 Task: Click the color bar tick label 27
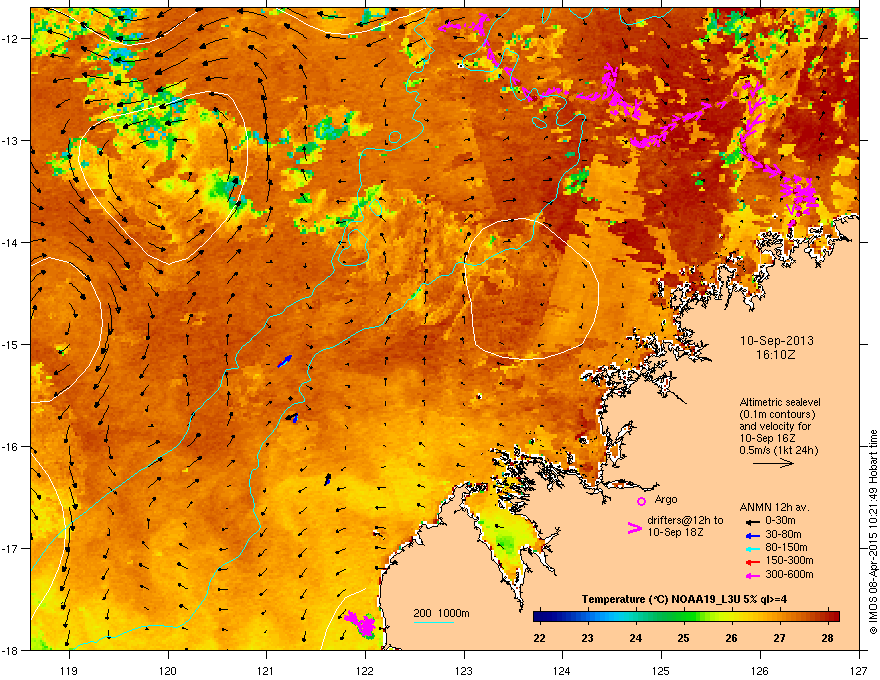coord(779,638)
